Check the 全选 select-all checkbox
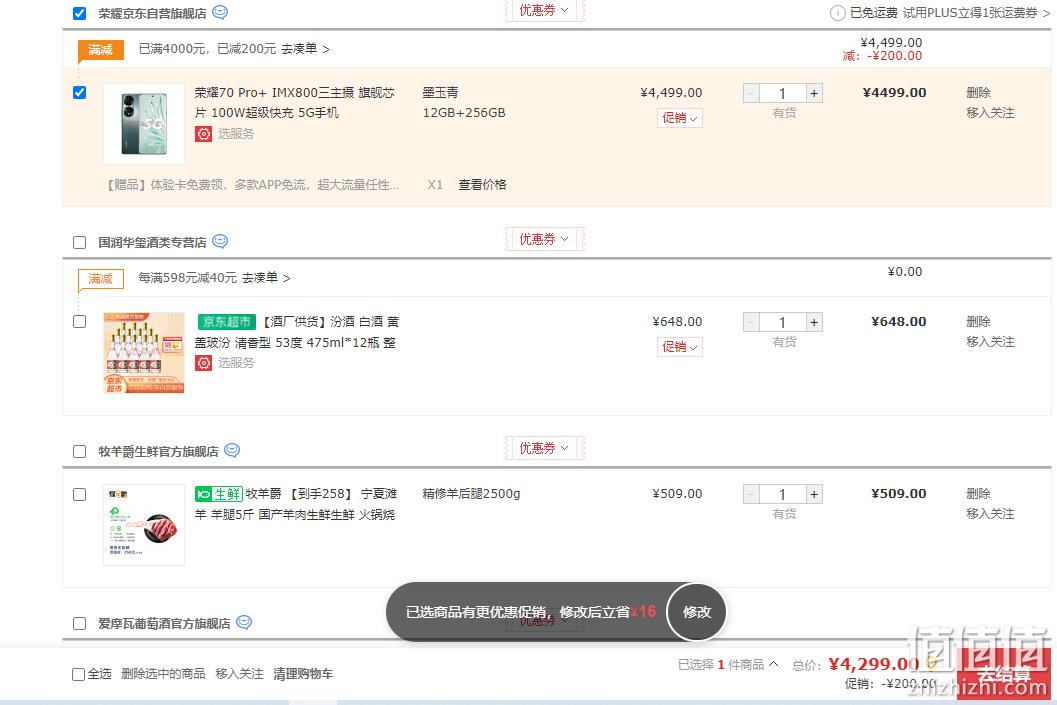The width and height of the screenshot is (1057, 705). tap(78, 674)
